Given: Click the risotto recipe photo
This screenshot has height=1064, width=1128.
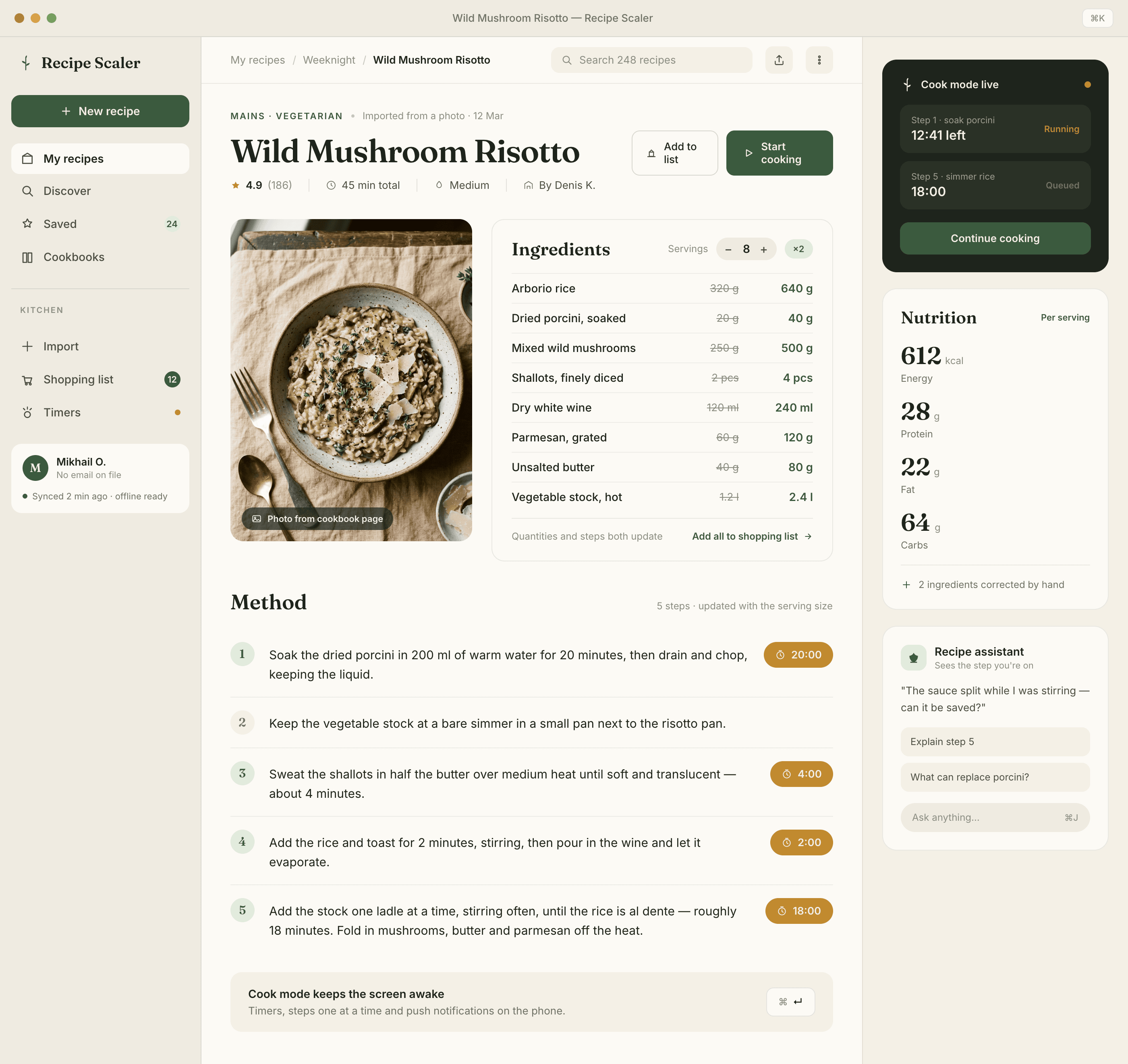Looking at the screenshot, I should [351, 380].
